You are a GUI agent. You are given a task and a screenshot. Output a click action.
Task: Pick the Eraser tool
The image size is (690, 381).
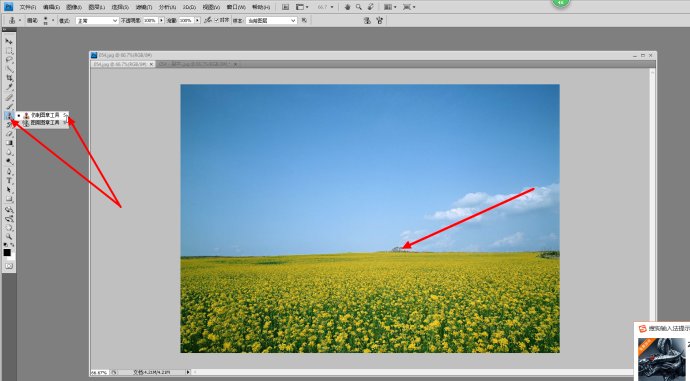[x=9, y=134]
